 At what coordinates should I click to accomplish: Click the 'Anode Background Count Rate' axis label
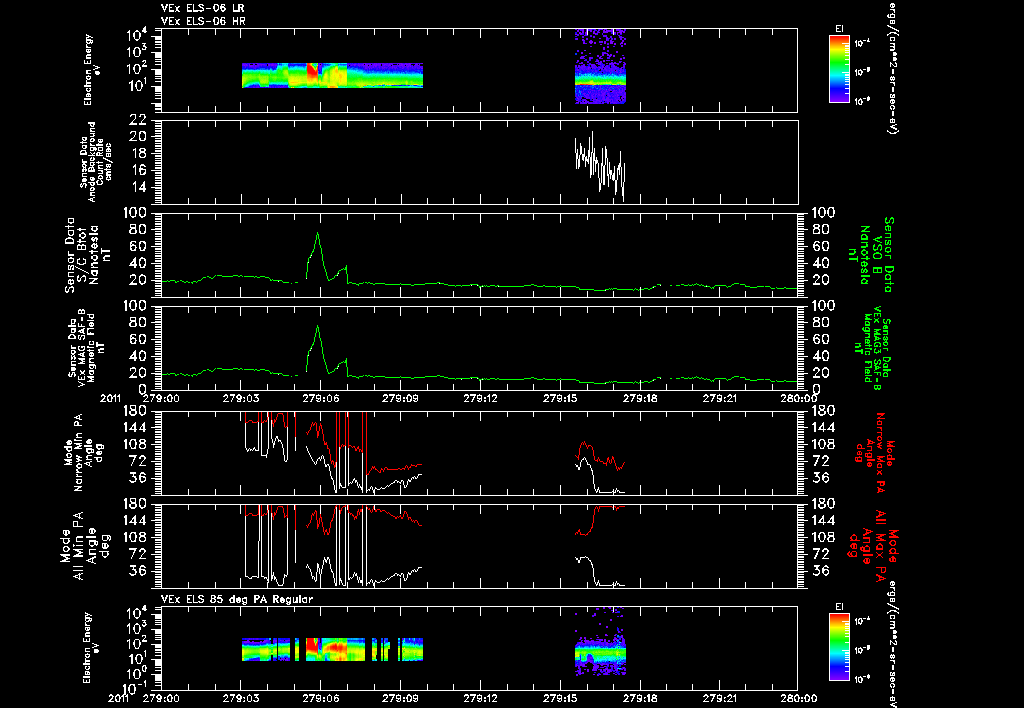(x=97, y=162)
